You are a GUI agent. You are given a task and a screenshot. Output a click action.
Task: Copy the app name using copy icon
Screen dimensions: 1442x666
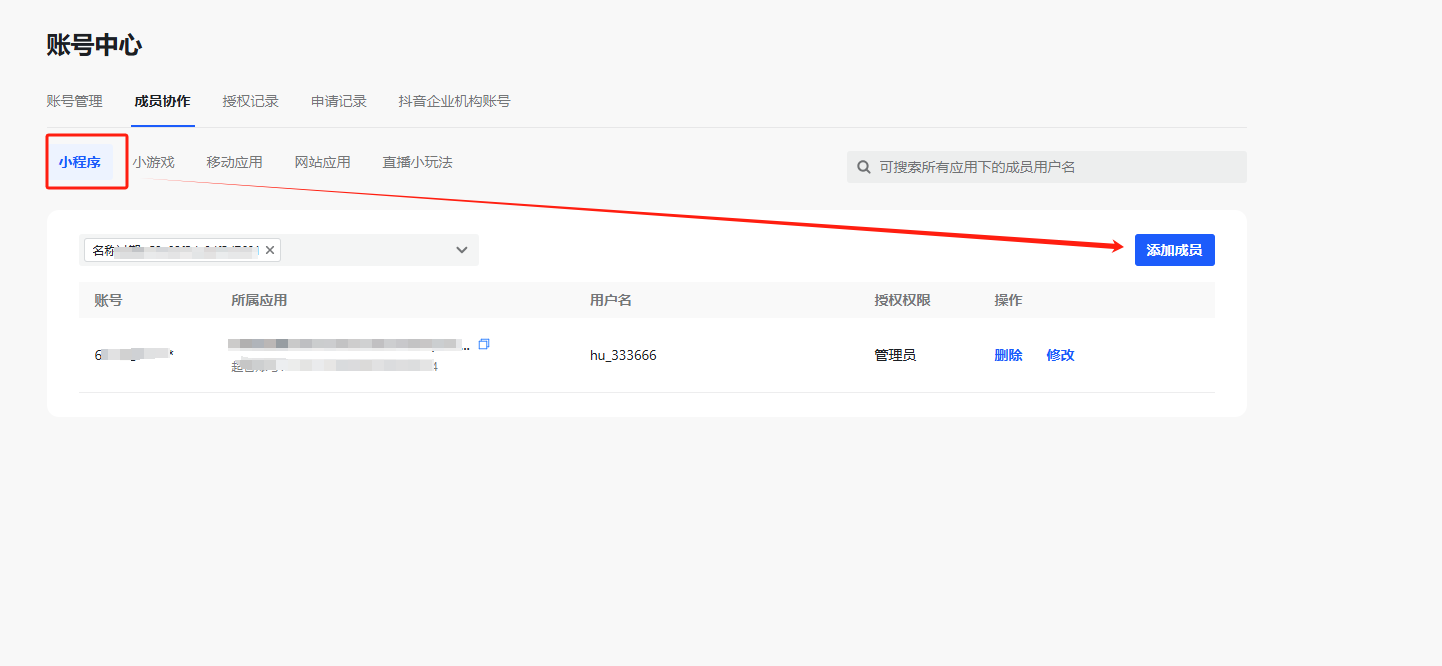click(x=484, y=344)
